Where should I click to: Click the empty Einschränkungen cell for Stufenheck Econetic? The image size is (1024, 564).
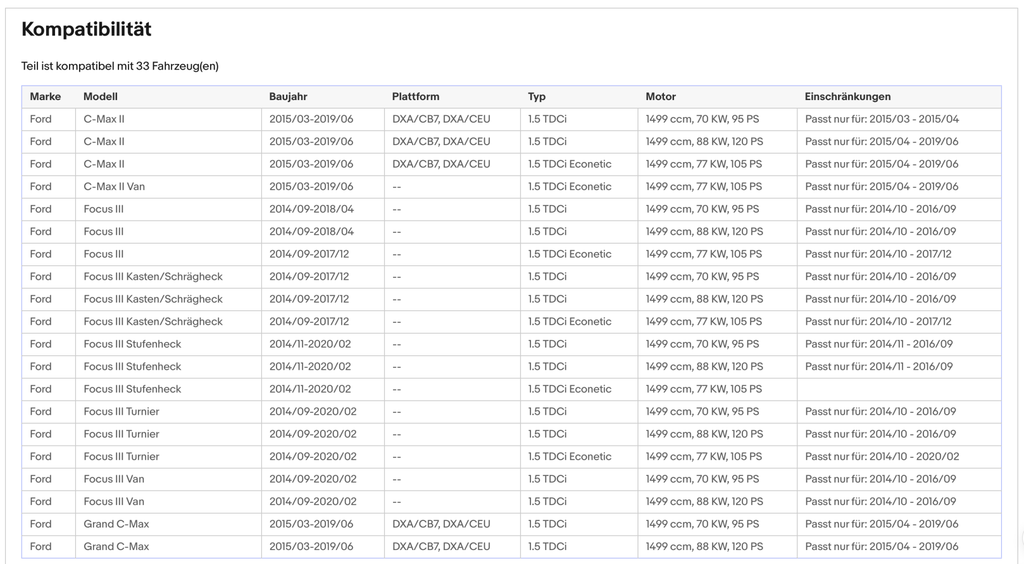(899, 389)
